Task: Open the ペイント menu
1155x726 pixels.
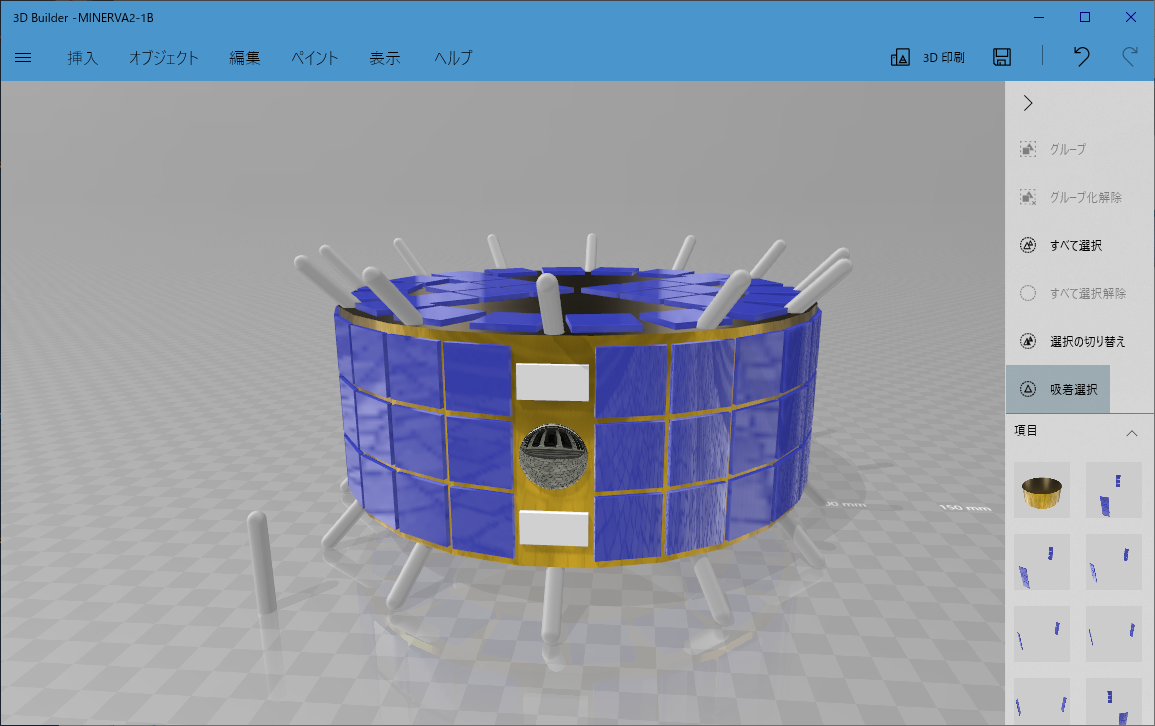Action: point(315,57)
